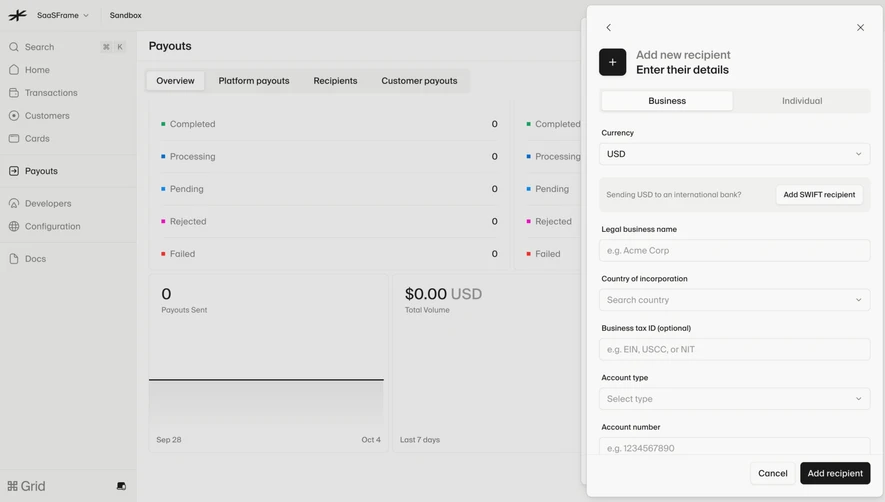
Task: Select the Overview tab
Action: tap(176, 81)
